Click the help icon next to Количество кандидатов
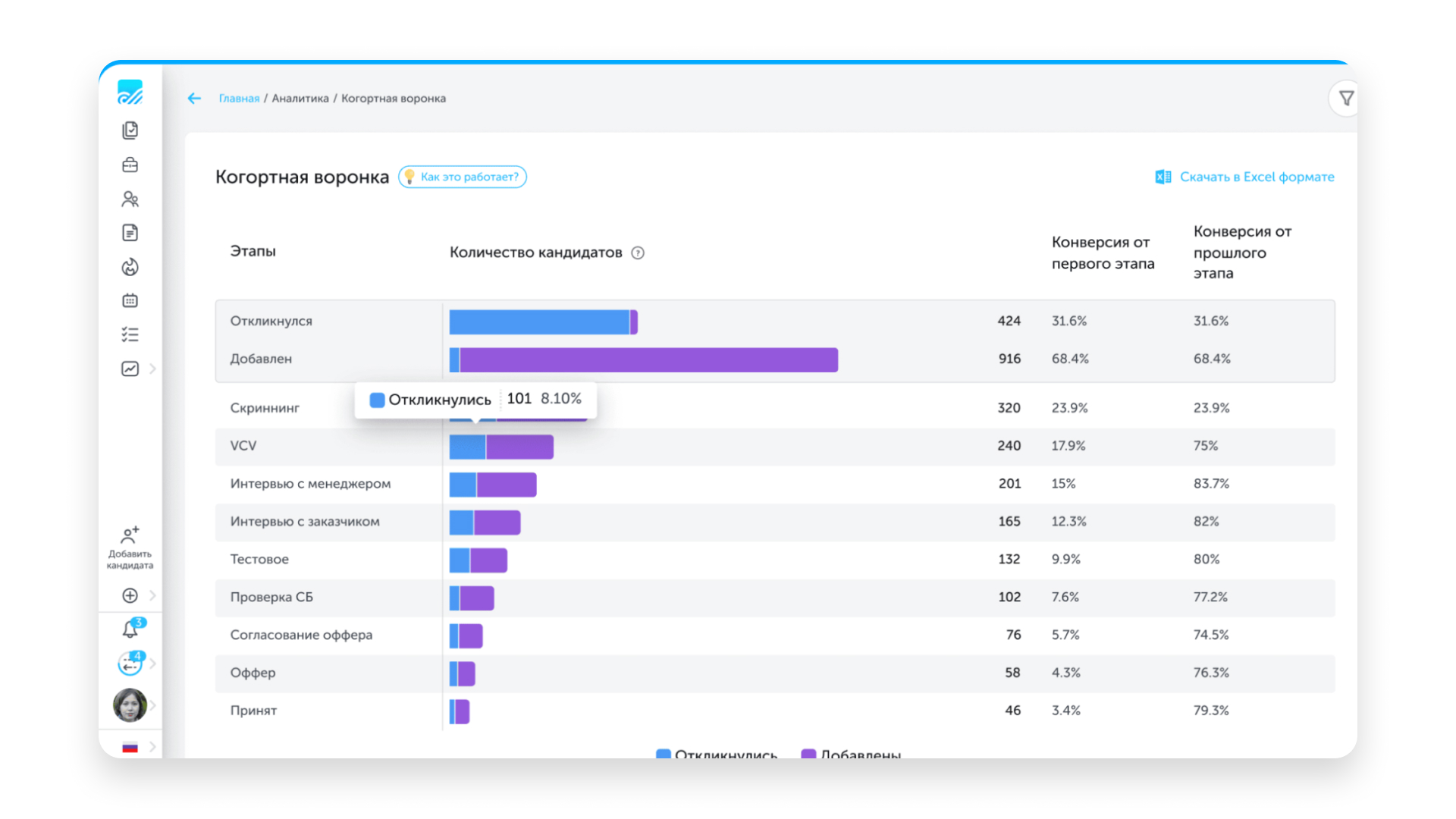 coord(638,253)
